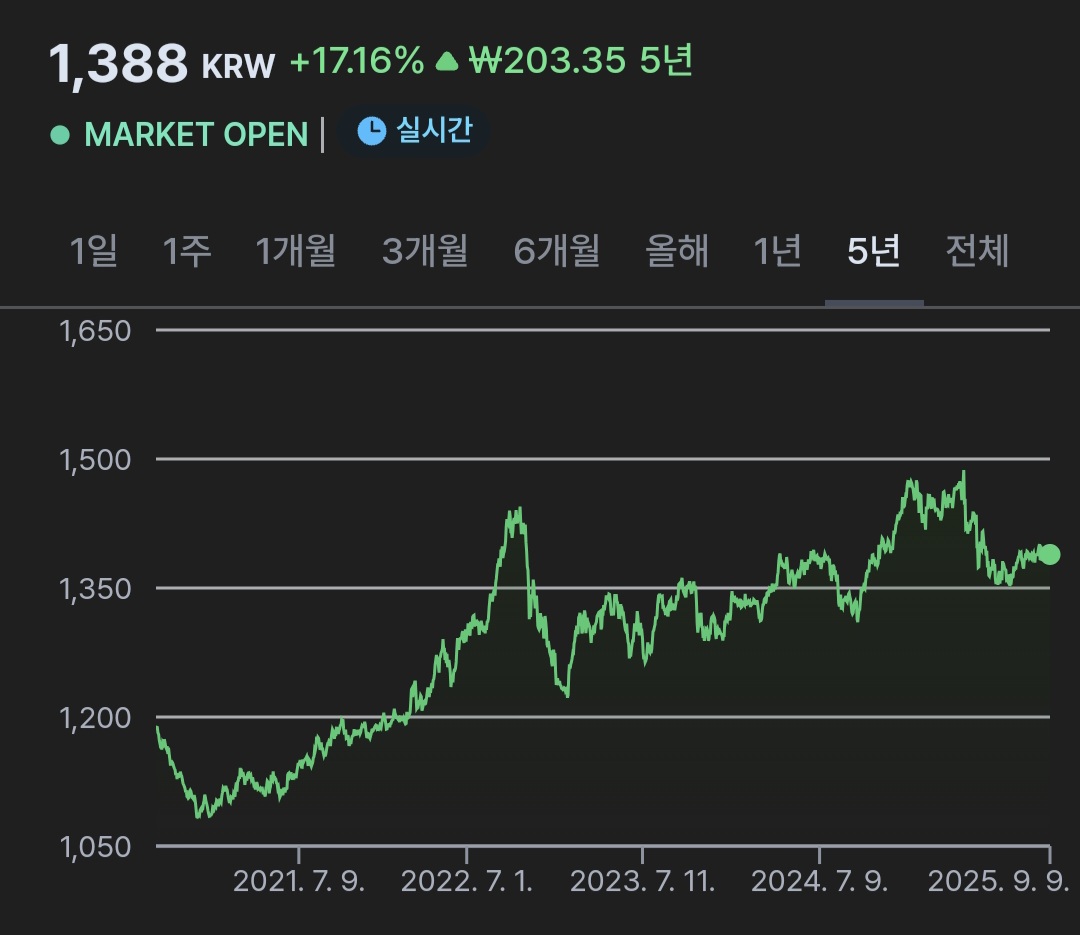1080x935 pixels.
Task: Click the green up-arrow change icon
Action: coord(446,63)
